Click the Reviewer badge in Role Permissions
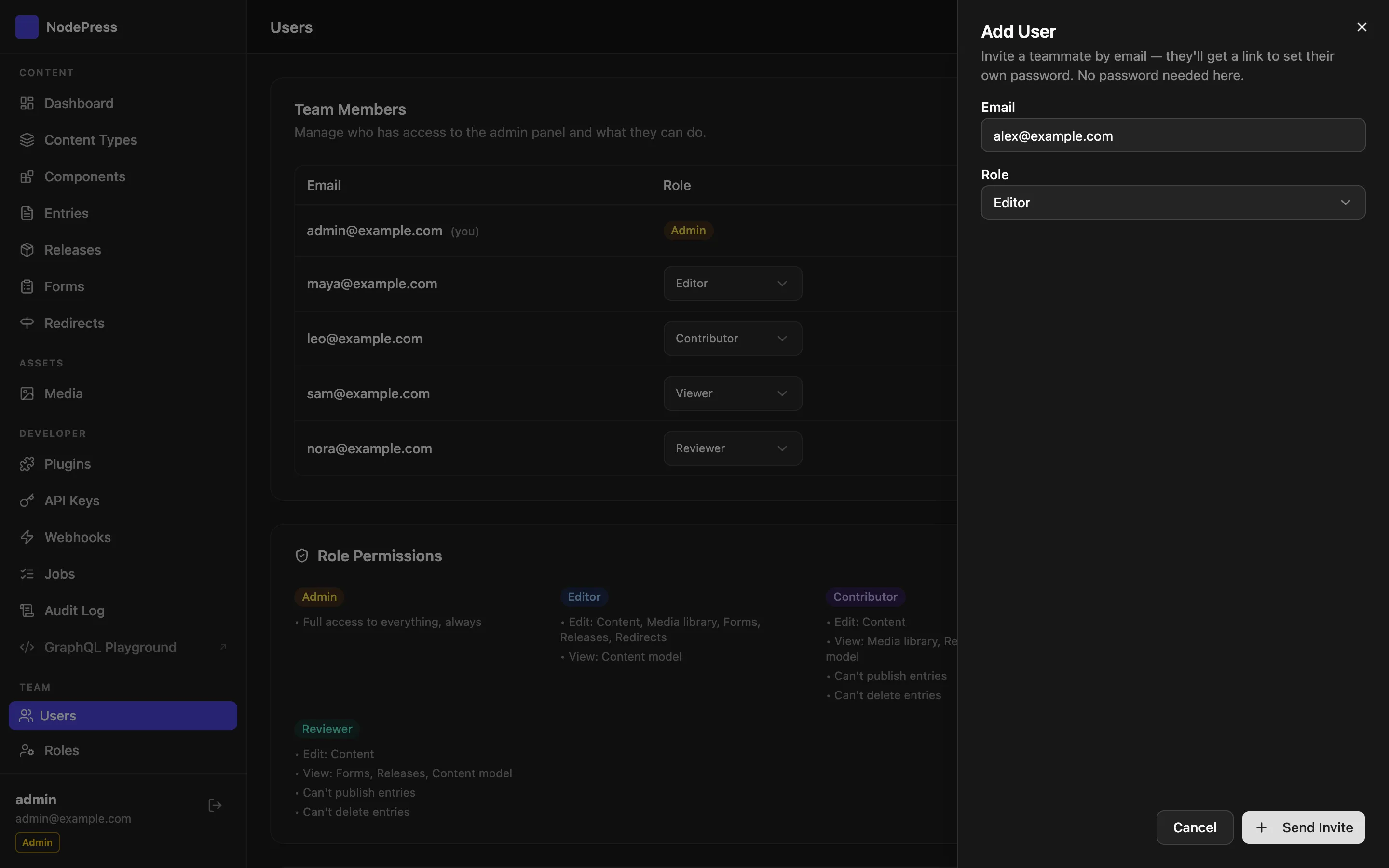The width and height of the screenshot is (1389, 868). click(327, 729)
